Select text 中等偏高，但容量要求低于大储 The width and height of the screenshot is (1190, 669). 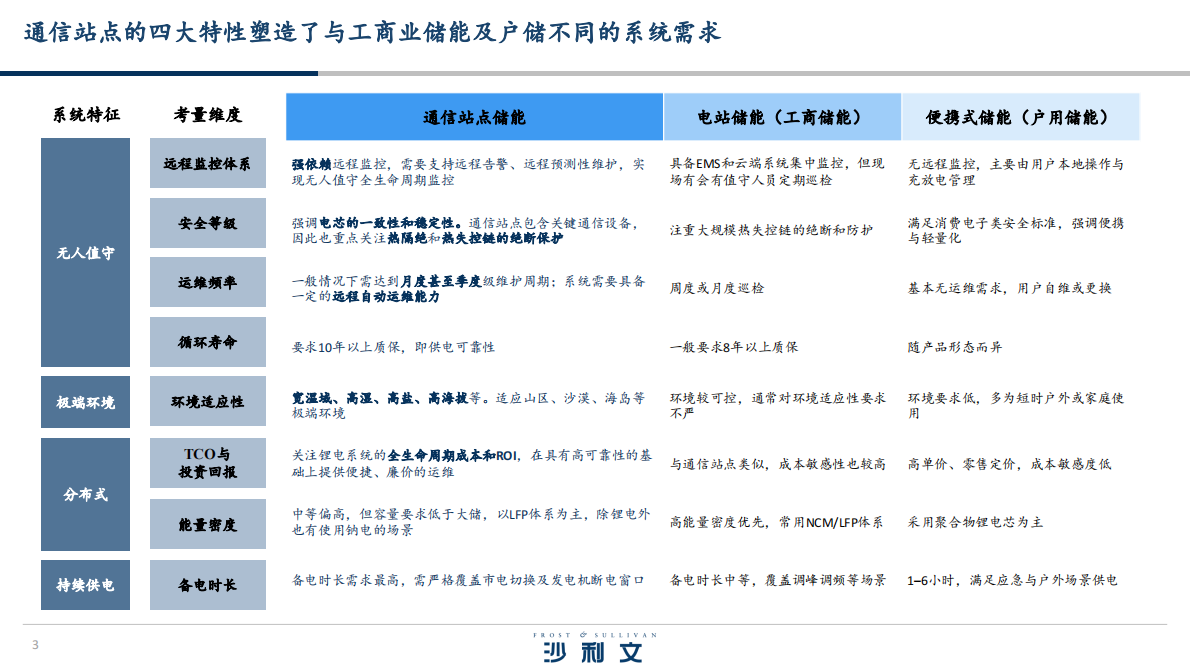point(471,522)
